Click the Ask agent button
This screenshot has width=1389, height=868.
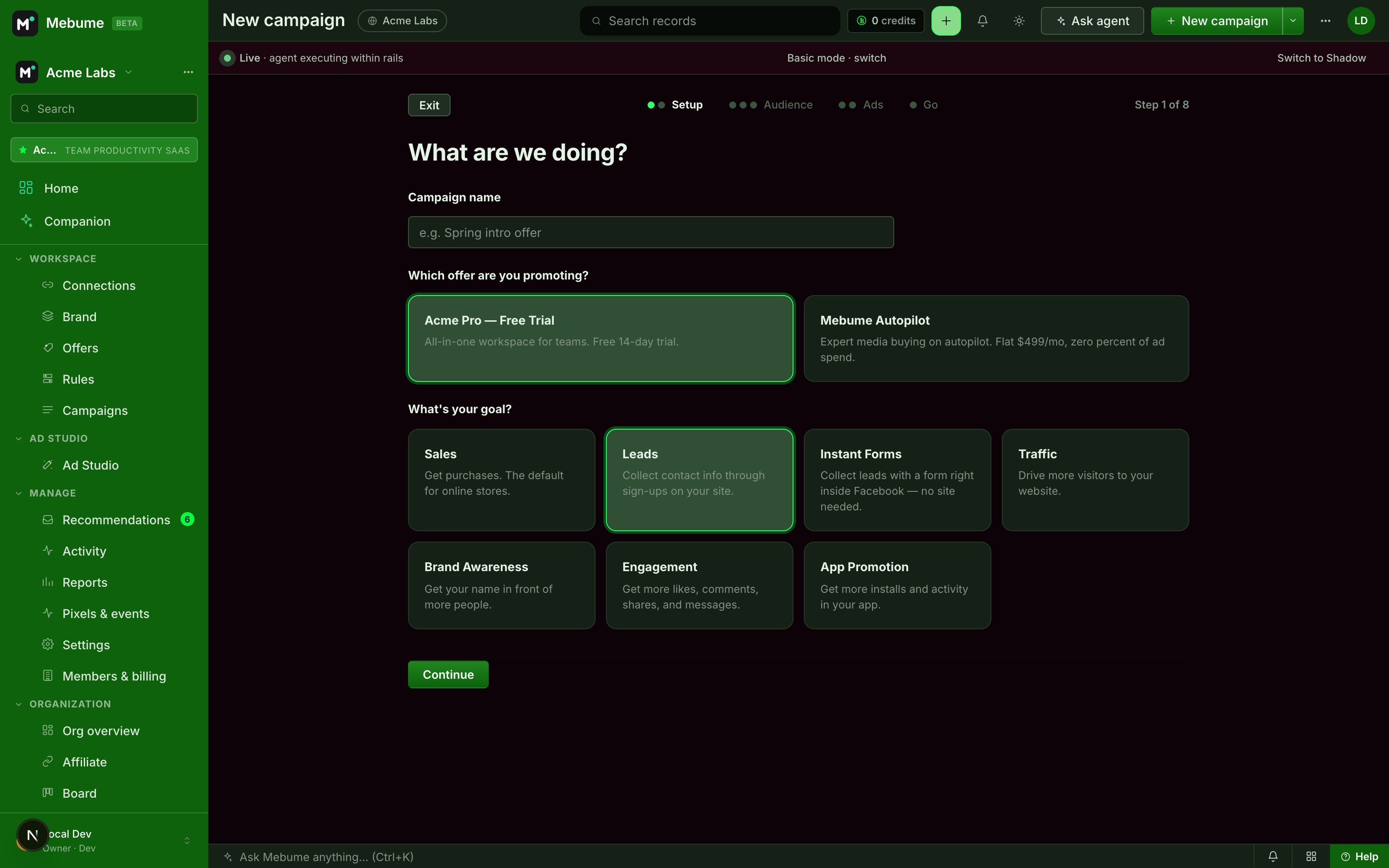click(1092, 21)
